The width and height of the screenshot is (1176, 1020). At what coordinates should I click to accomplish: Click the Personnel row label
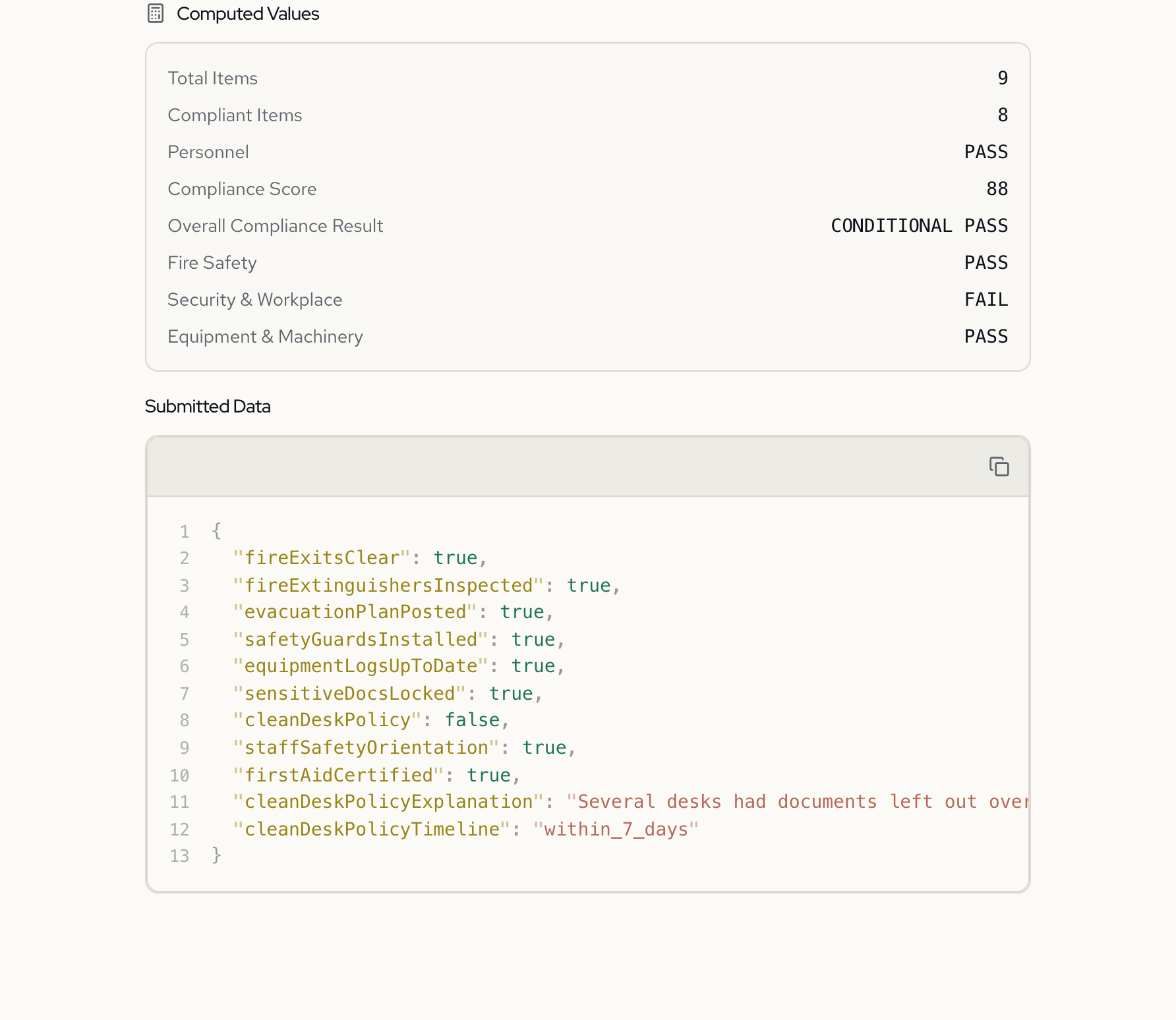(208, 152)
